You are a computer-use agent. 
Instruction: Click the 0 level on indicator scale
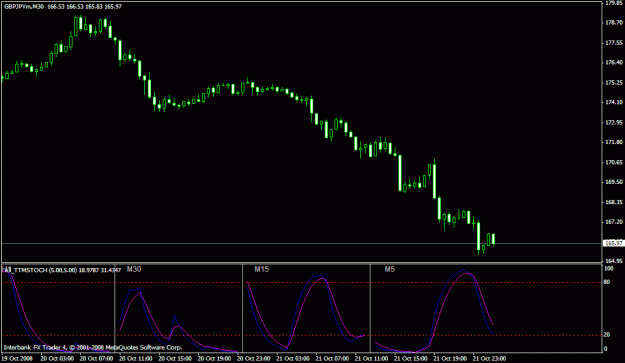click(x=606, y=349)
